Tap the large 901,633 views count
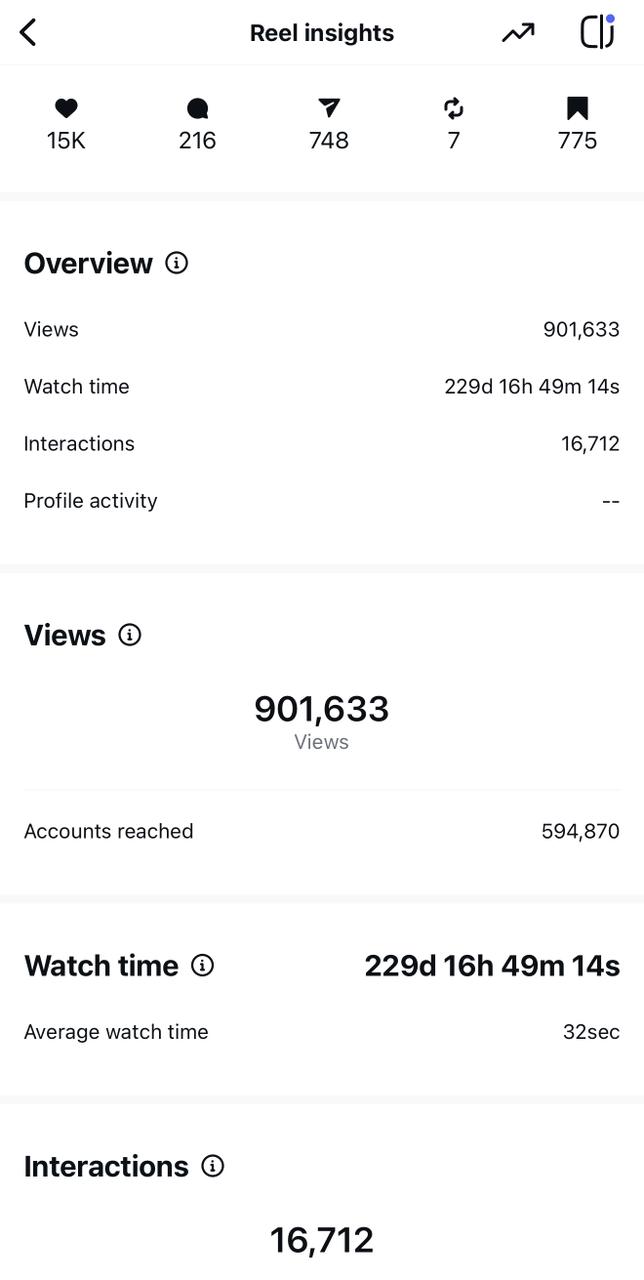 [x=322, y=709]
